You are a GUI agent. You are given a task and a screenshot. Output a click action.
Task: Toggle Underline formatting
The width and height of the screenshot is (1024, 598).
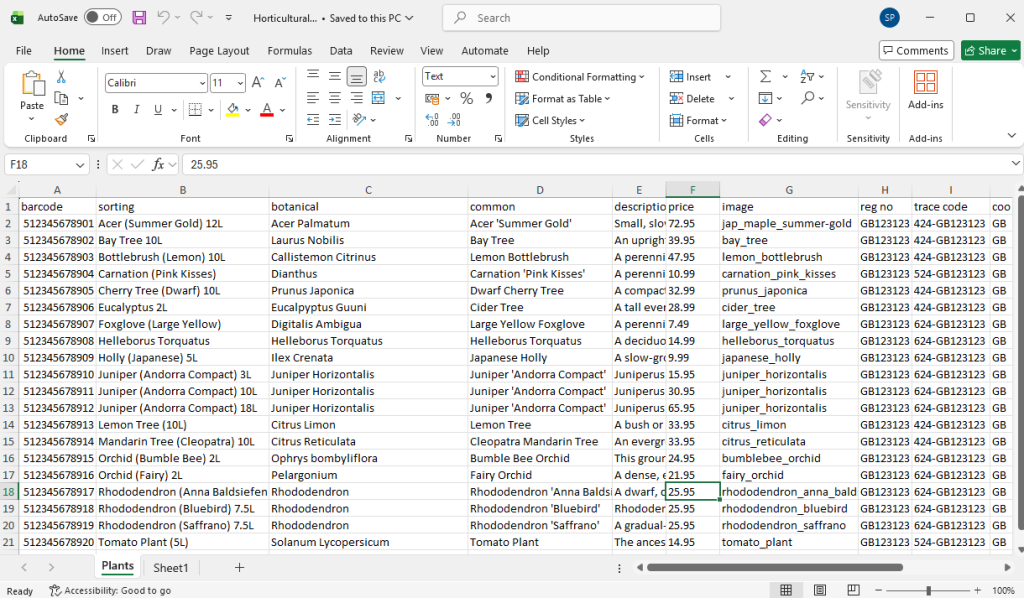pyautogui.click(x=158, y=109)
